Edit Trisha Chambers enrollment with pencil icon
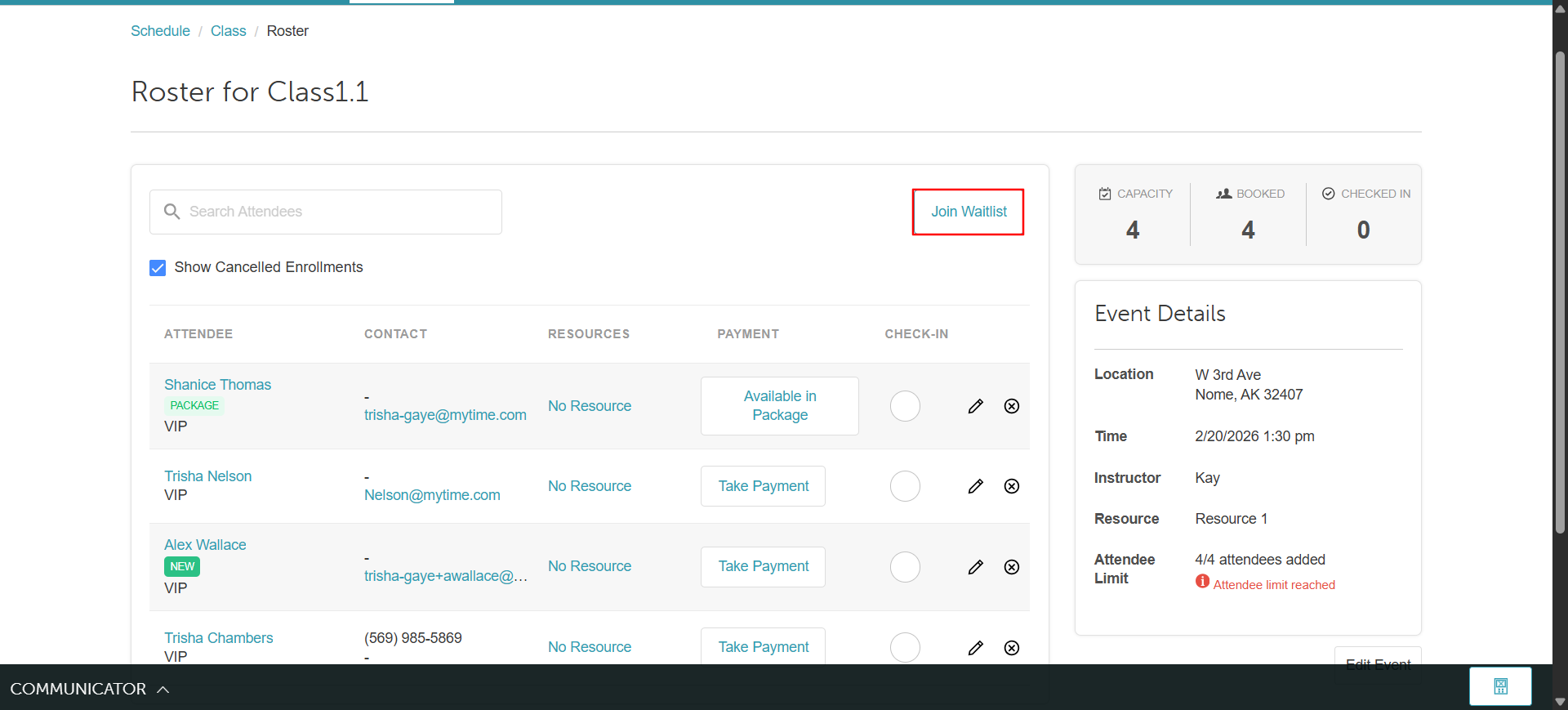The height and width of the screenshot is (710, 1568). (x=975, y=648)
